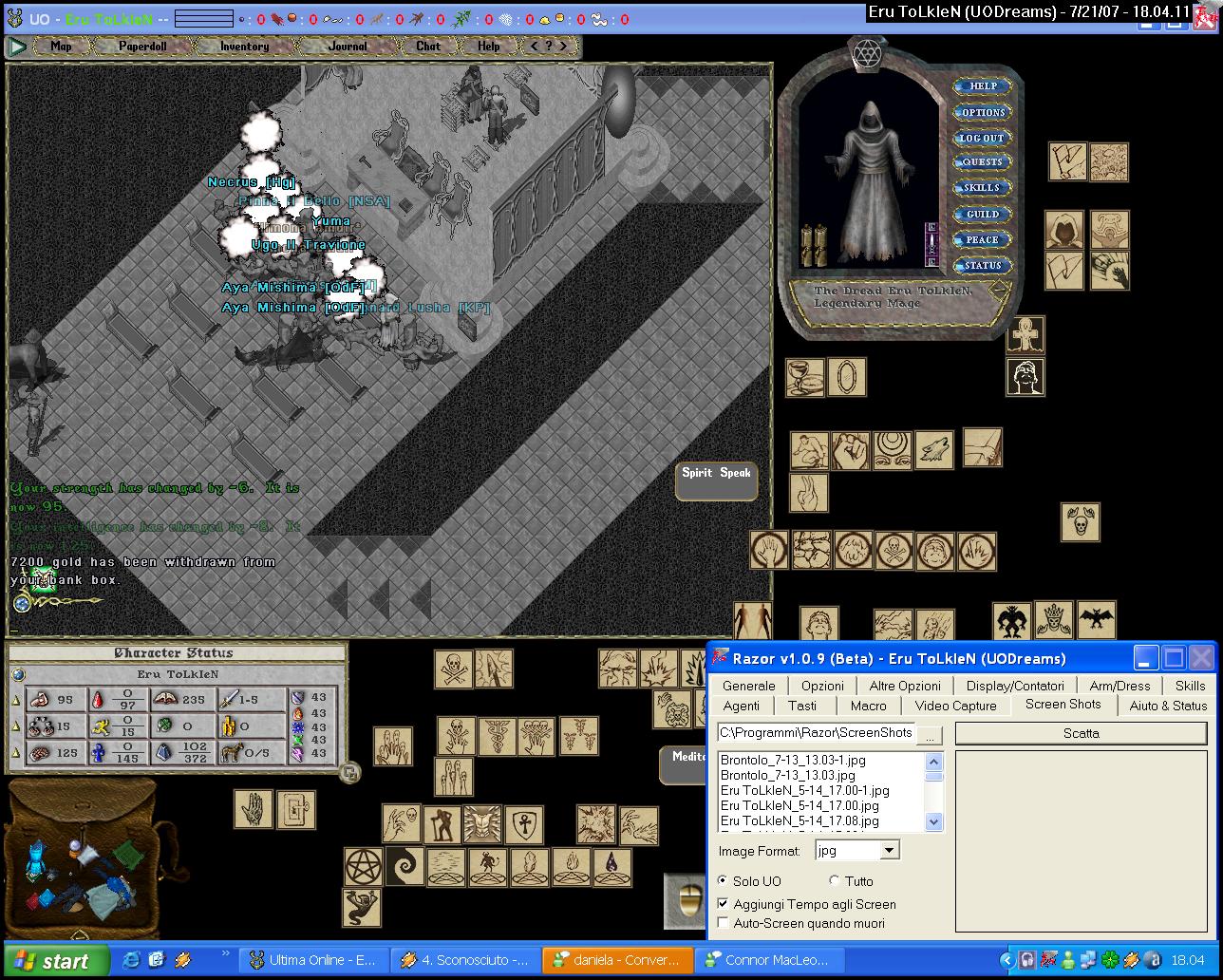Click the two raised fingers hand icon

point(809,493)
